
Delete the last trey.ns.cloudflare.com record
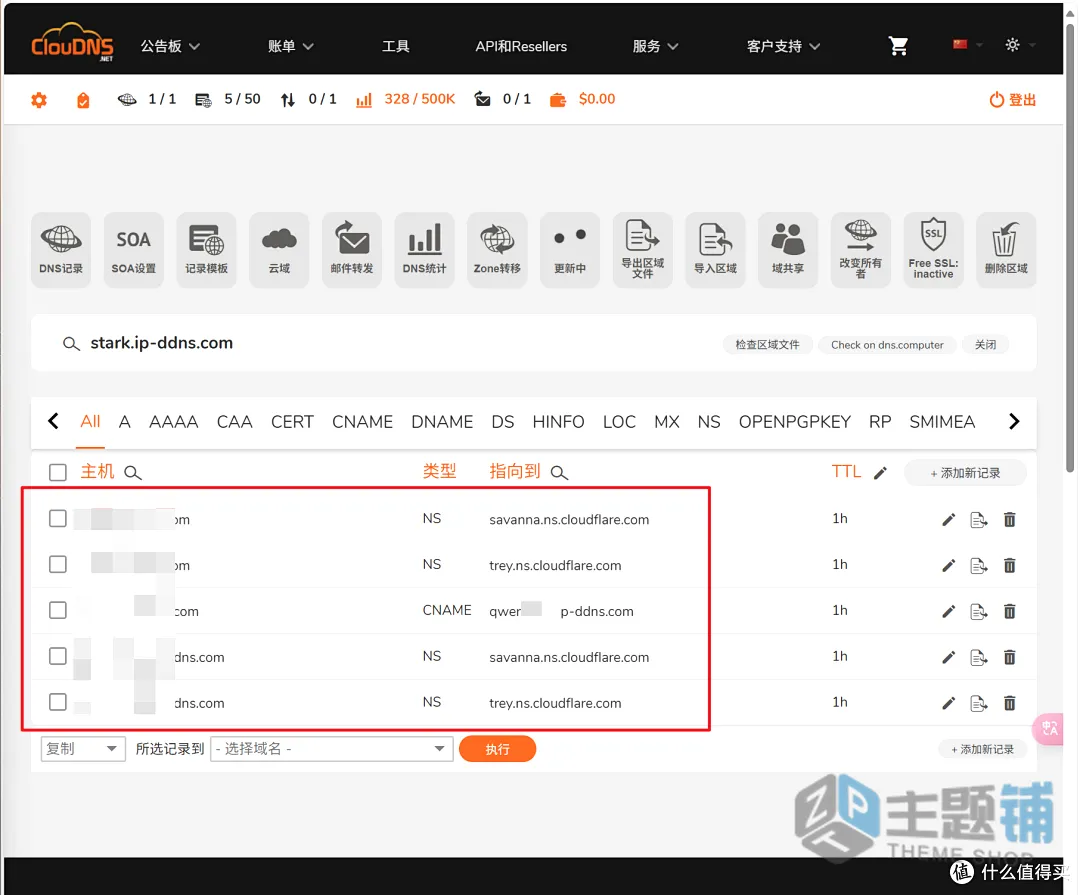(1009, 703)
